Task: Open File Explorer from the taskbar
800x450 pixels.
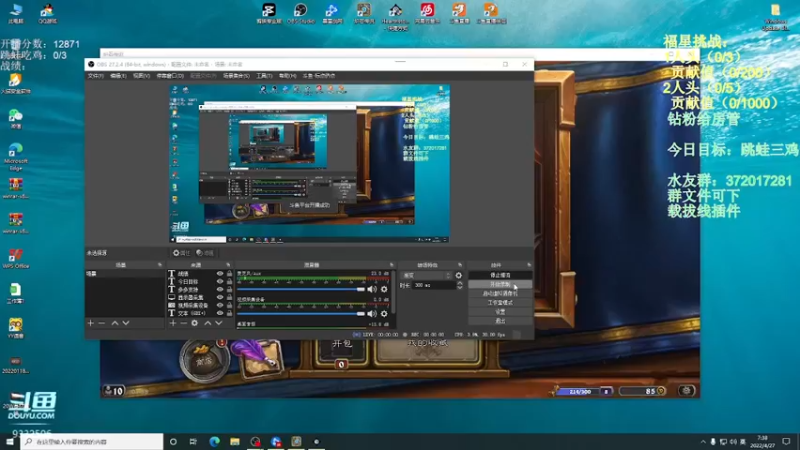Action: pyautogui.click(x=235, y=441)
